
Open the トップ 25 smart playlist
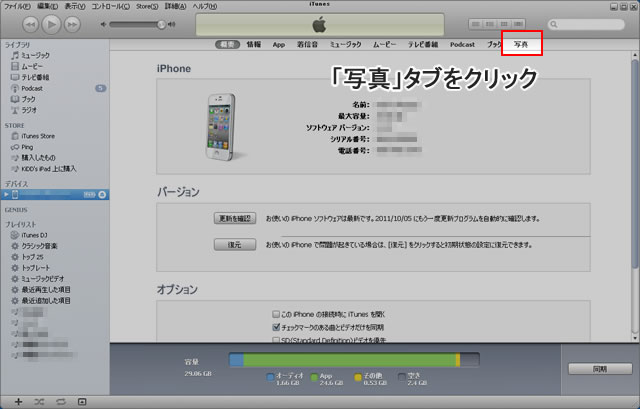(32, 257)
